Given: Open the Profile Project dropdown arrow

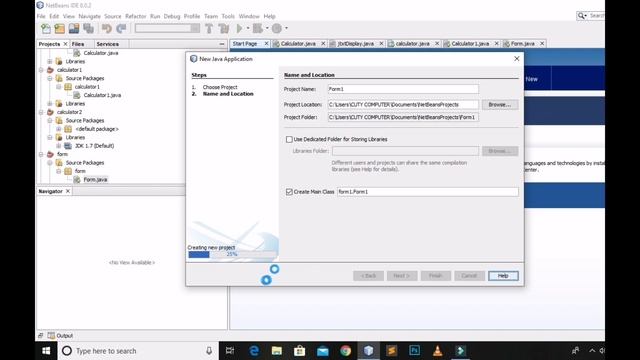Looking at the screenshot, I should [x=286, y=29].
